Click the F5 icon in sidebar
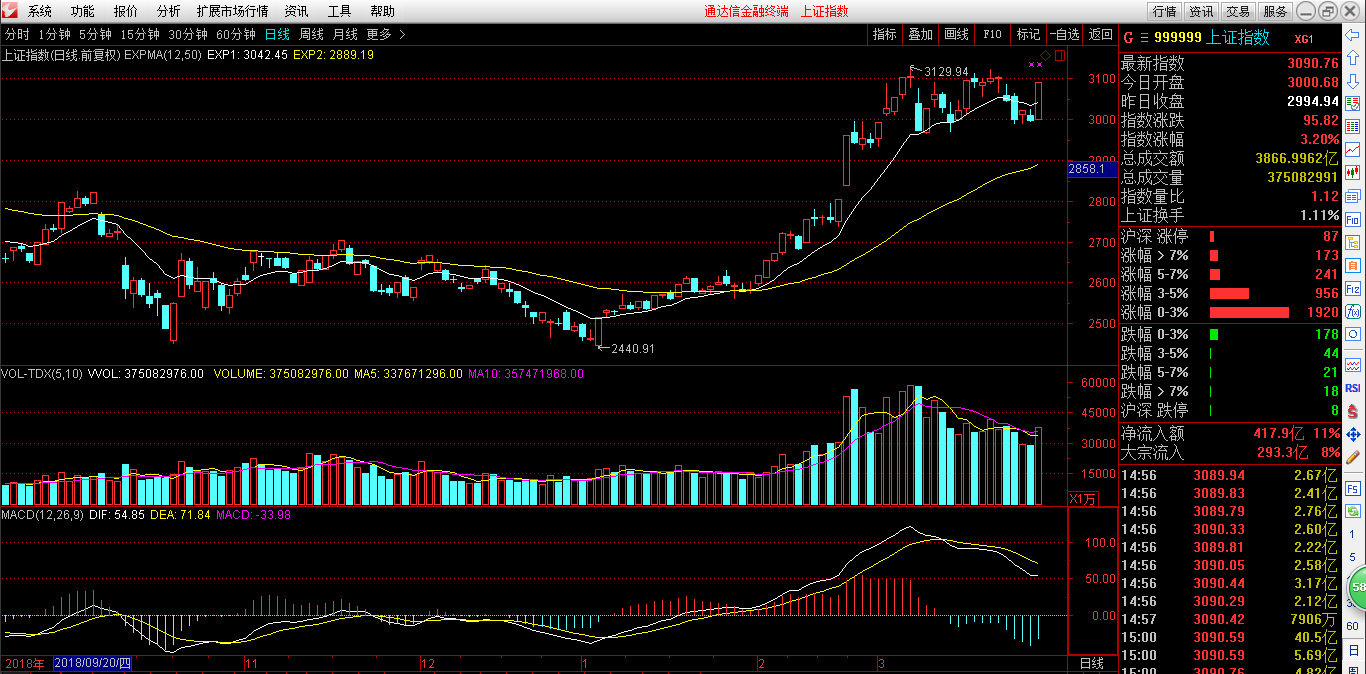 click(x=1353, y=489)
